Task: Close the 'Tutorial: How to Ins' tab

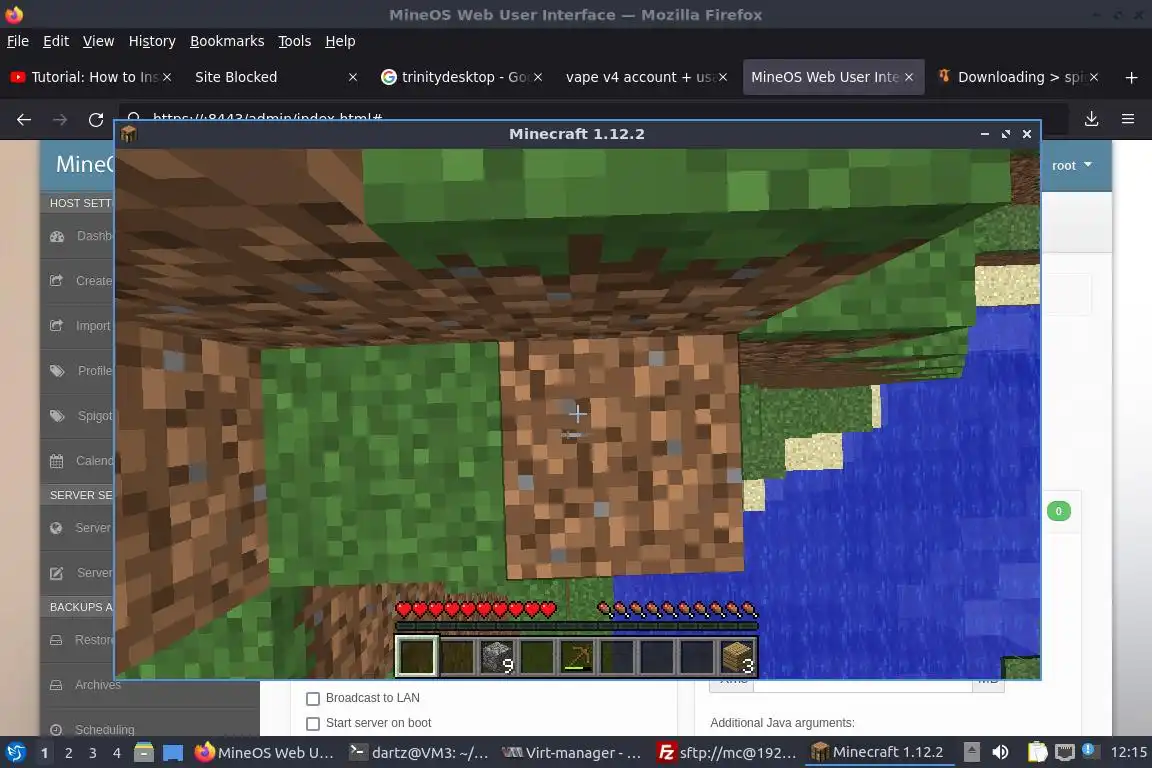Action: pyautogui.click(x=167, y=77)
